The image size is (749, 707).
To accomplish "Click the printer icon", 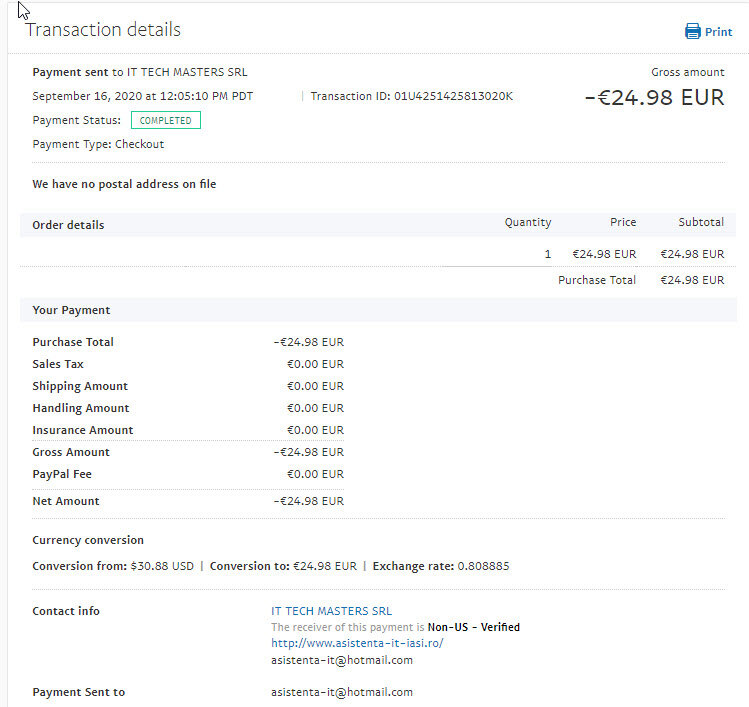I will [693, 32].
